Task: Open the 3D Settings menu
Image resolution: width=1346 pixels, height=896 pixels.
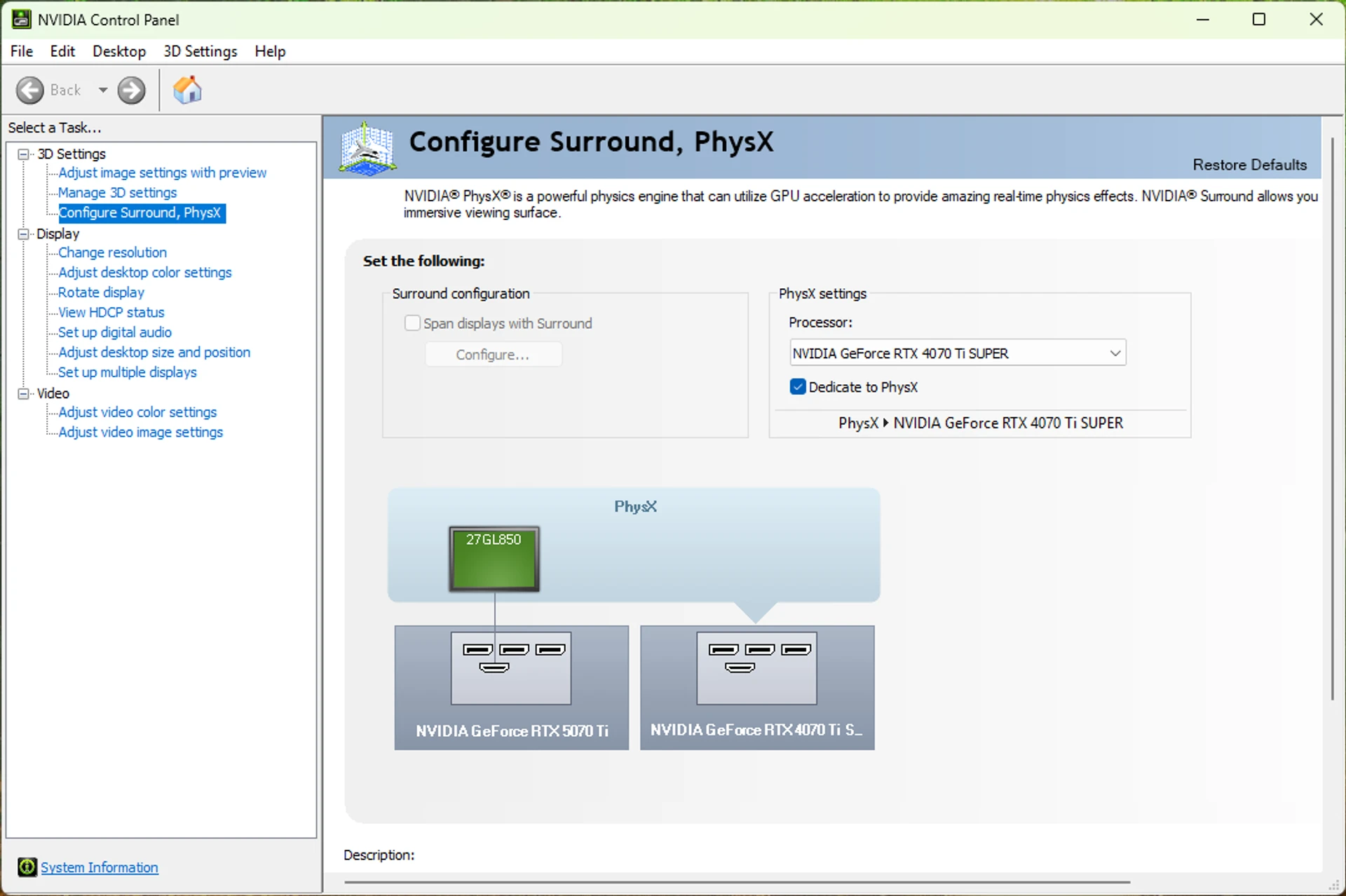Action: (200, 51)
